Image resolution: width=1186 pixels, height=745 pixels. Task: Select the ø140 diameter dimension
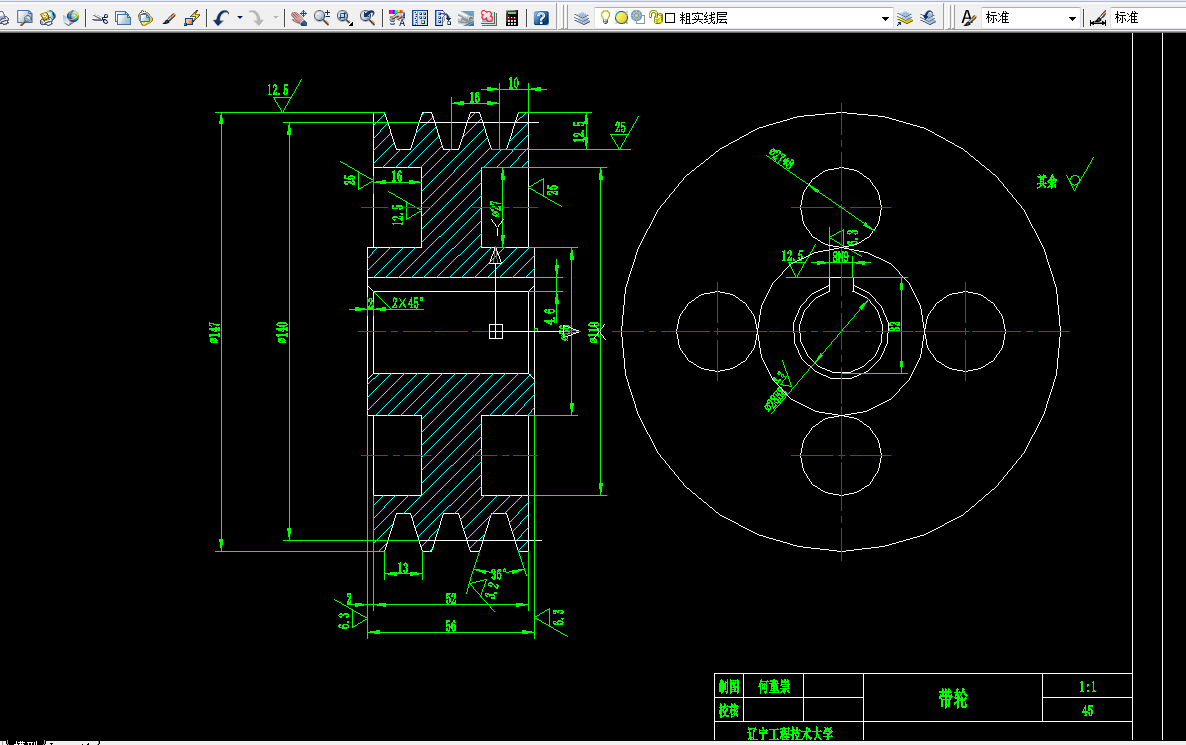(x=282, y=332)
